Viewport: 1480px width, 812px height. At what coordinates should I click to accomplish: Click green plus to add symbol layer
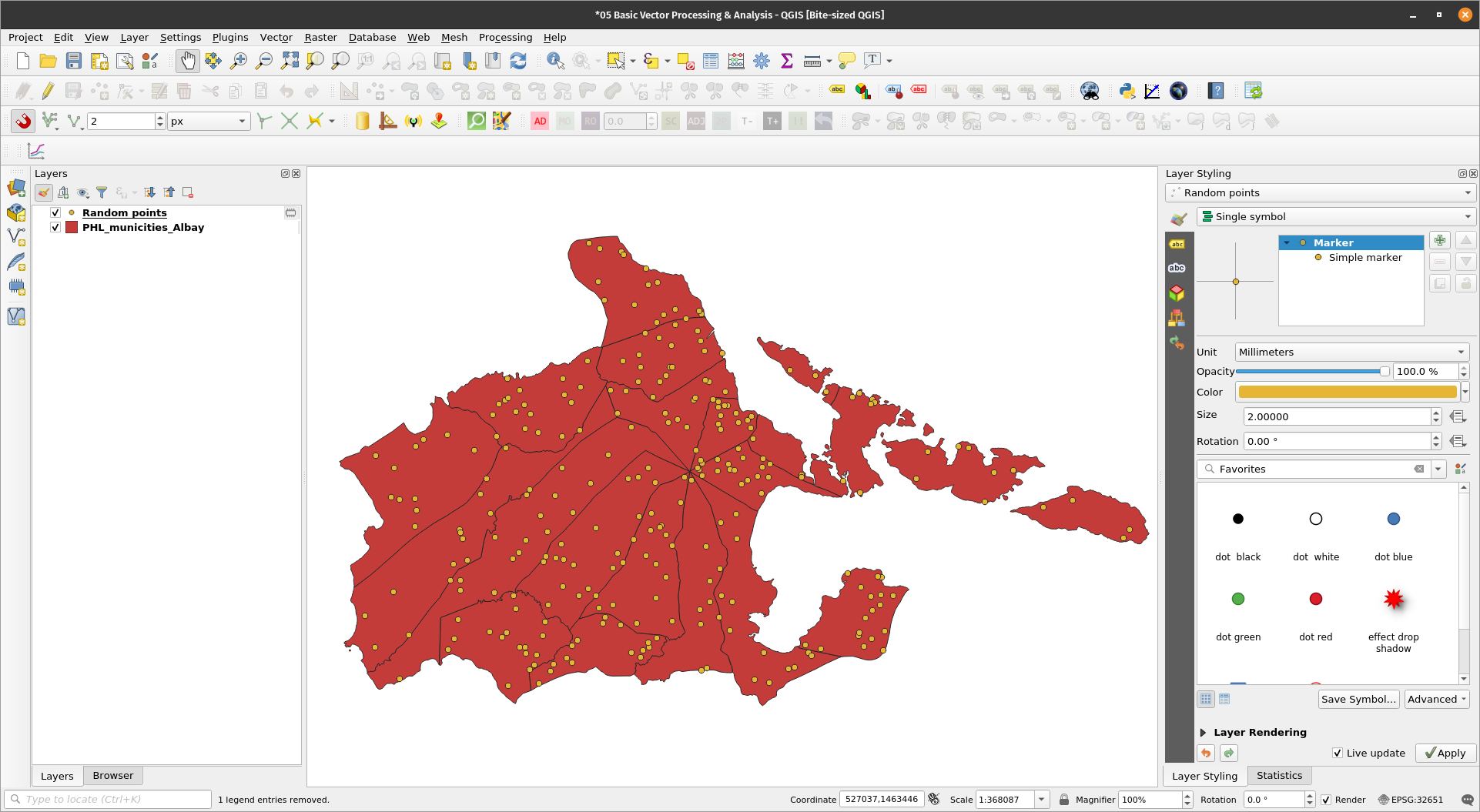click(1439, 241)
